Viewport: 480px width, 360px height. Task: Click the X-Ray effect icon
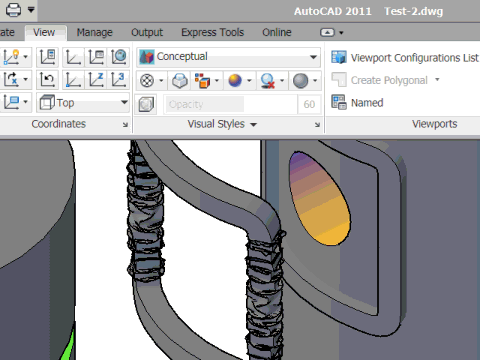180,81
